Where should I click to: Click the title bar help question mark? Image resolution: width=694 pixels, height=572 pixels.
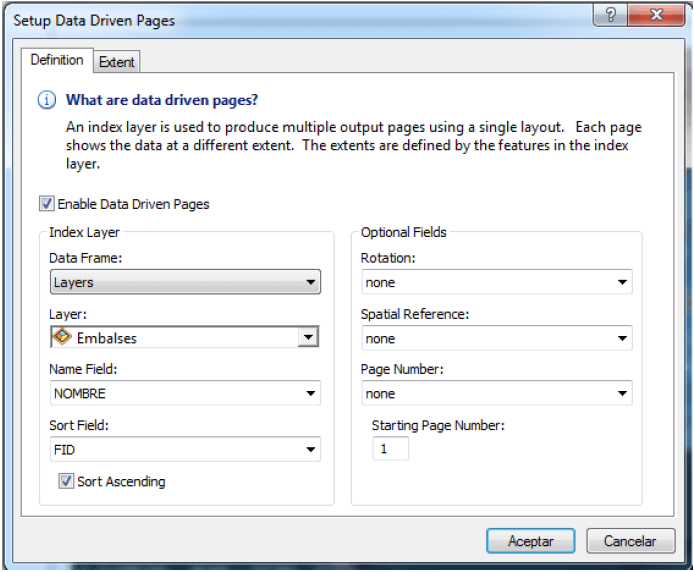click(612, 16)
